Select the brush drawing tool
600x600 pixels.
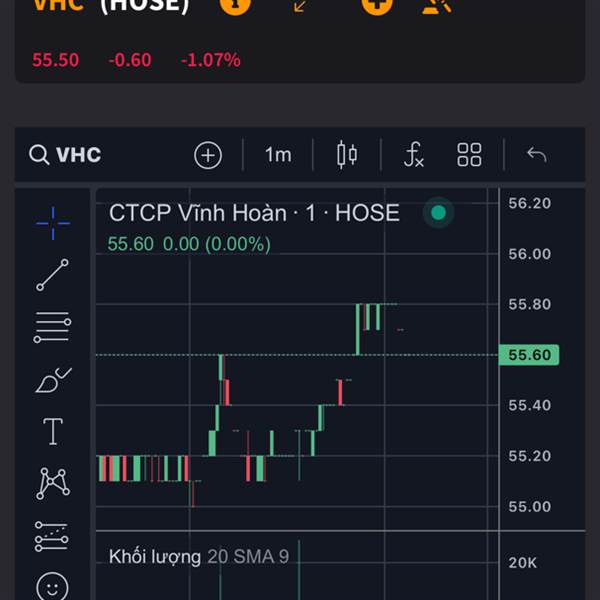(51, 381)
